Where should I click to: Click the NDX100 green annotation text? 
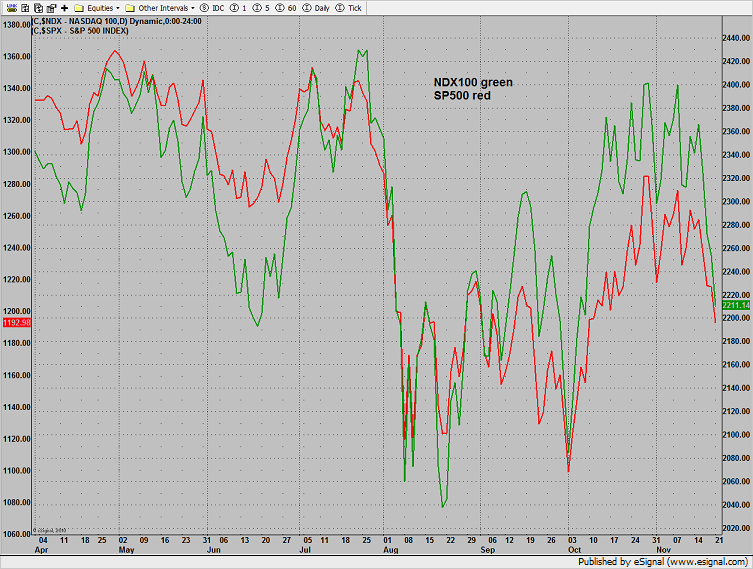[455, 82]
